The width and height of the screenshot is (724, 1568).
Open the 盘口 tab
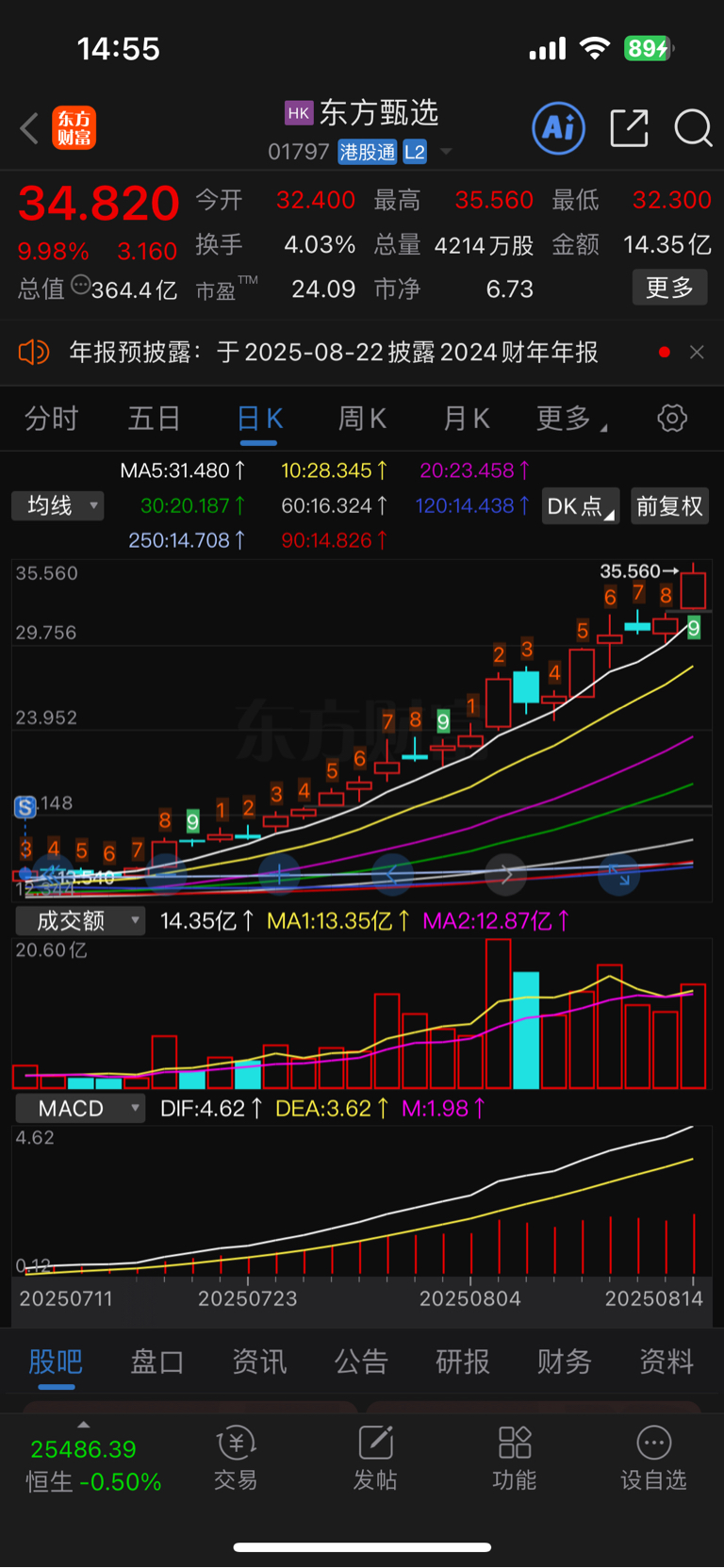(156, 1362)
